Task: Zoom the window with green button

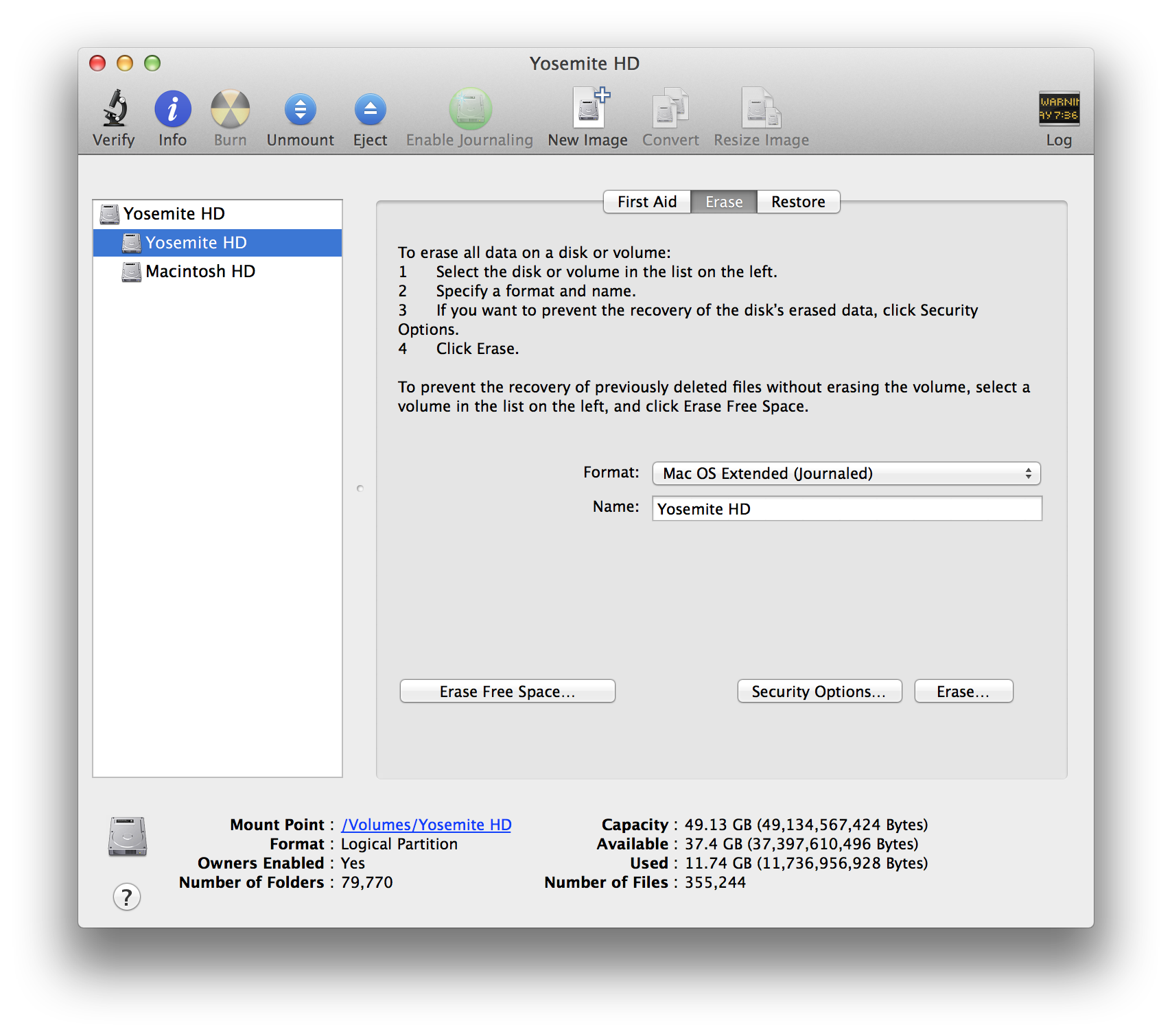Action: [x=152, y=64]
